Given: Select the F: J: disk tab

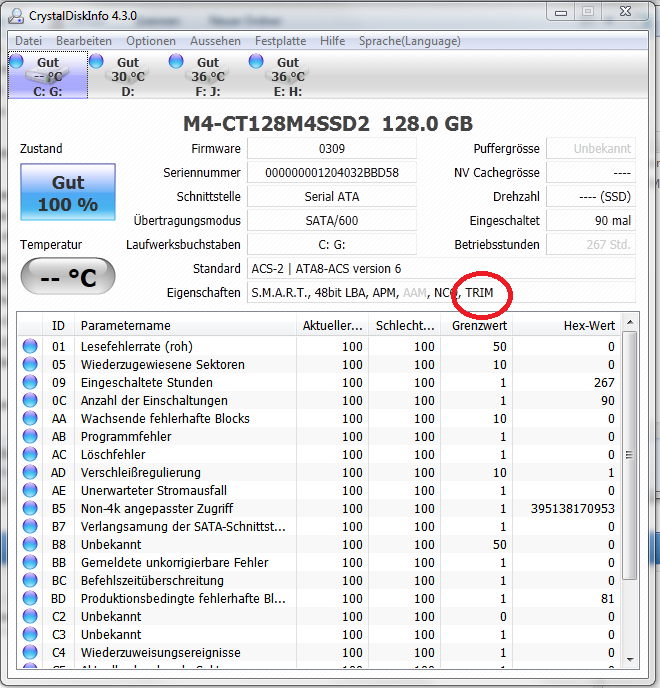Looking at the screenshot, I should pos(208,75).
